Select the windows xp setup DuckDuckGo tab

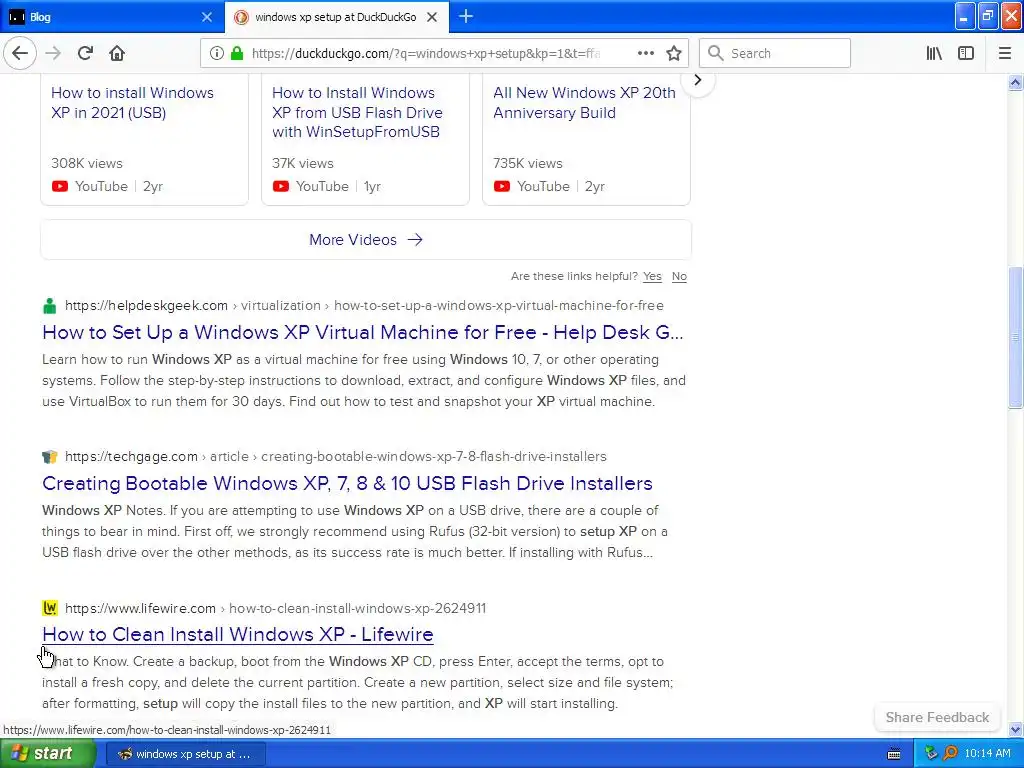336,17
